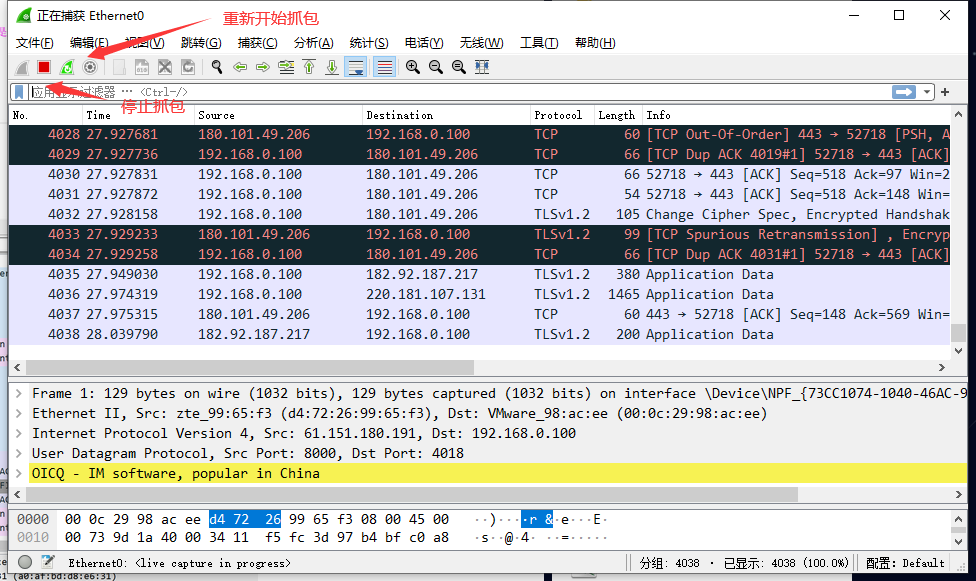Sort packets by the Length column header
This screenshot has height=581, width=976.
[619, 115]
